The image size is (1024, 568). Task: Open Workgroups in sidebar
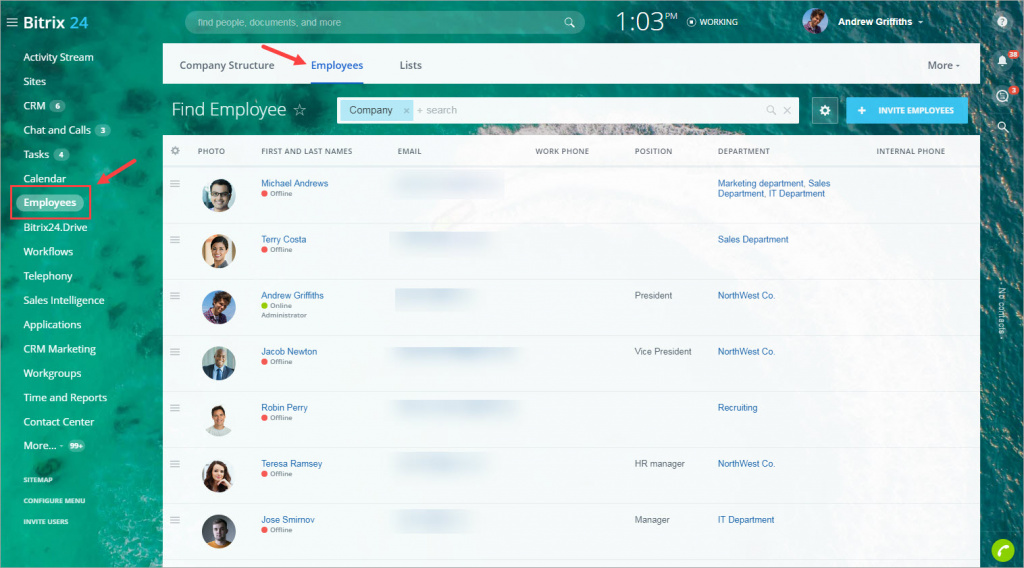pyautogui.click(x=52, y=373)
